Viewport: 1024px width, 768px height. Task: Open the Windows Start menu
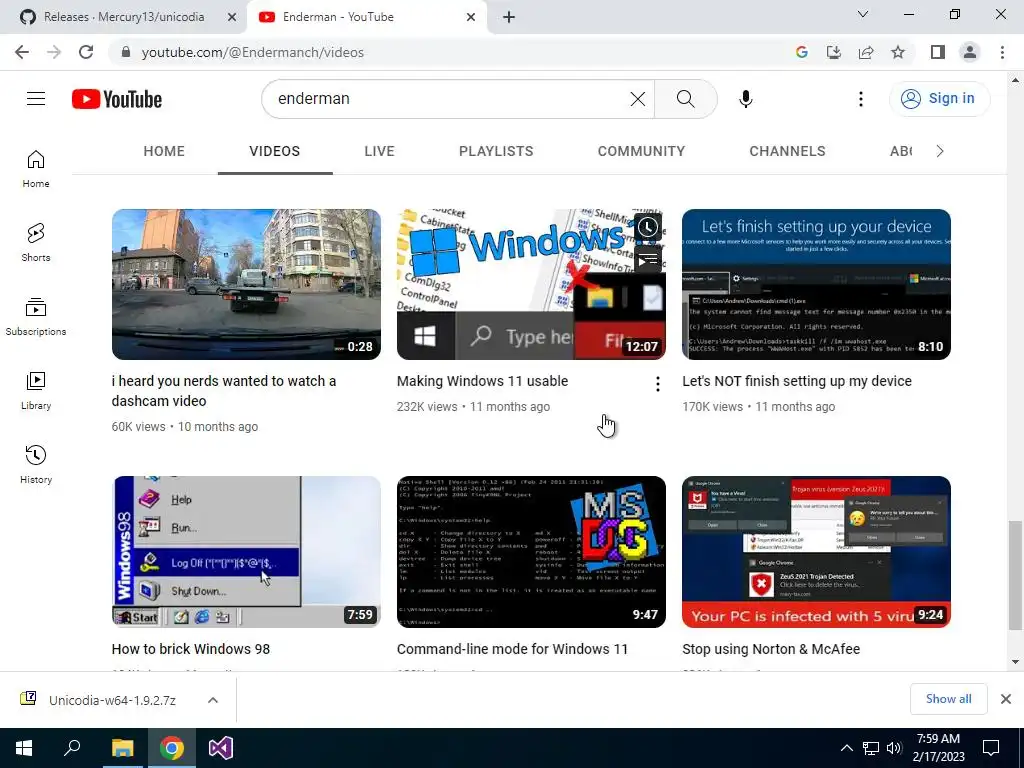click(x=24, y=748)
